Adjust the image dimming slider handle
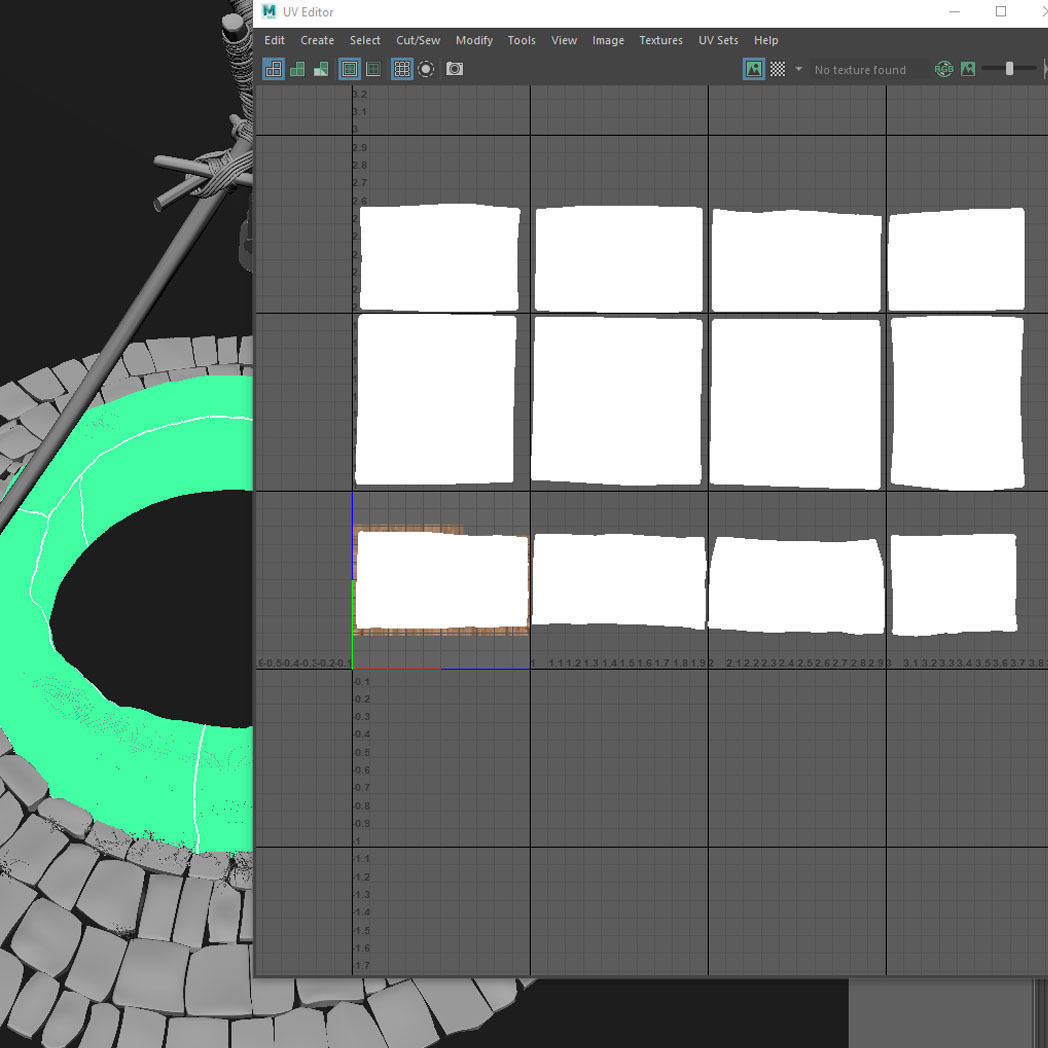 pos(1009,68)
